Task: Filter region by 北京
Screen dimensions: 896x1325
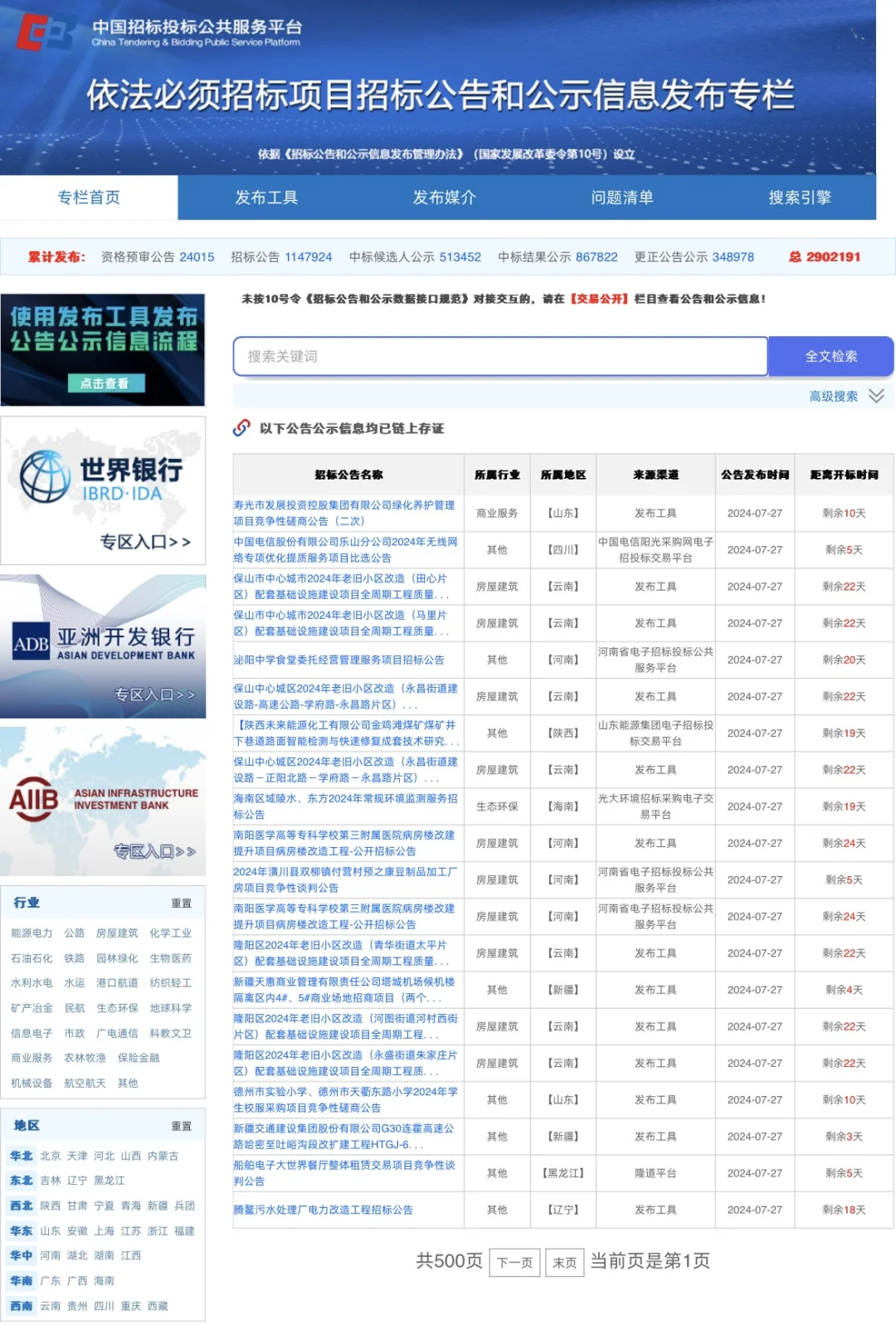Action: (51, 1156)
